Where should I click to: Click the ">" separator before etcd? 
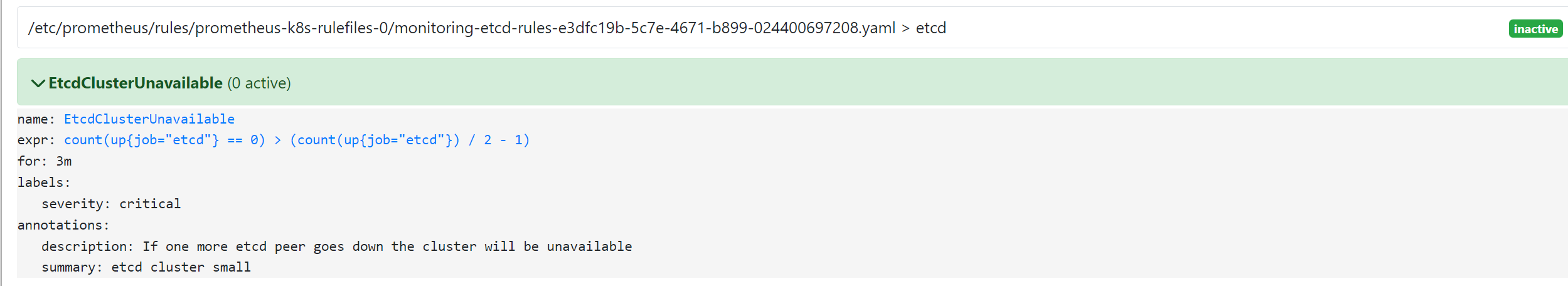[x=905, y=28]
